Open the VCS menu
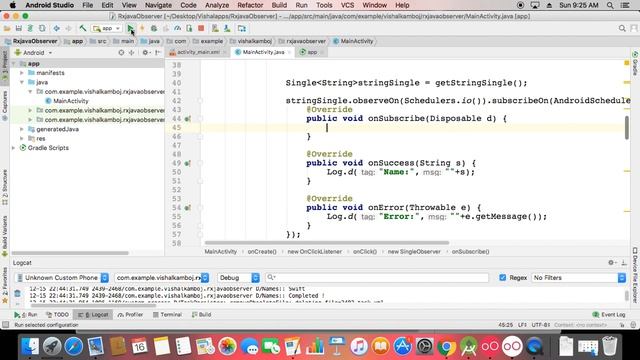This screenshot has height=360, width=640. [347, 5]
